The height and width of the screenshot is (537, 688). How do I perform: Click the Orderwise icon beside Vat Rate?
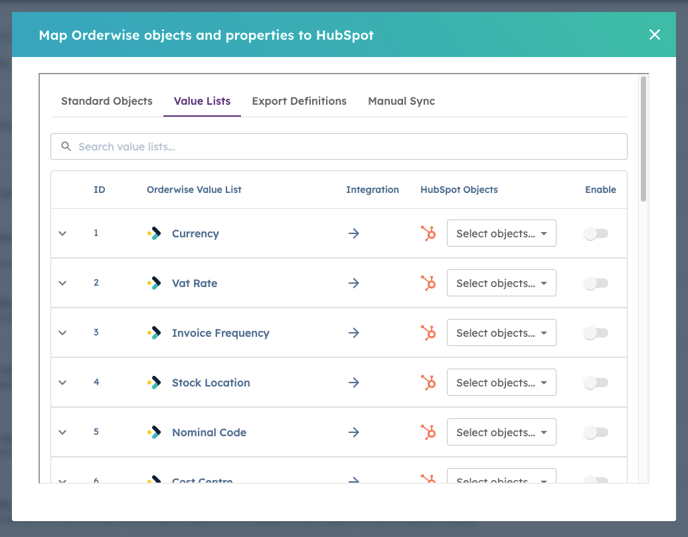pyautogui.click(x=154, y=283)
